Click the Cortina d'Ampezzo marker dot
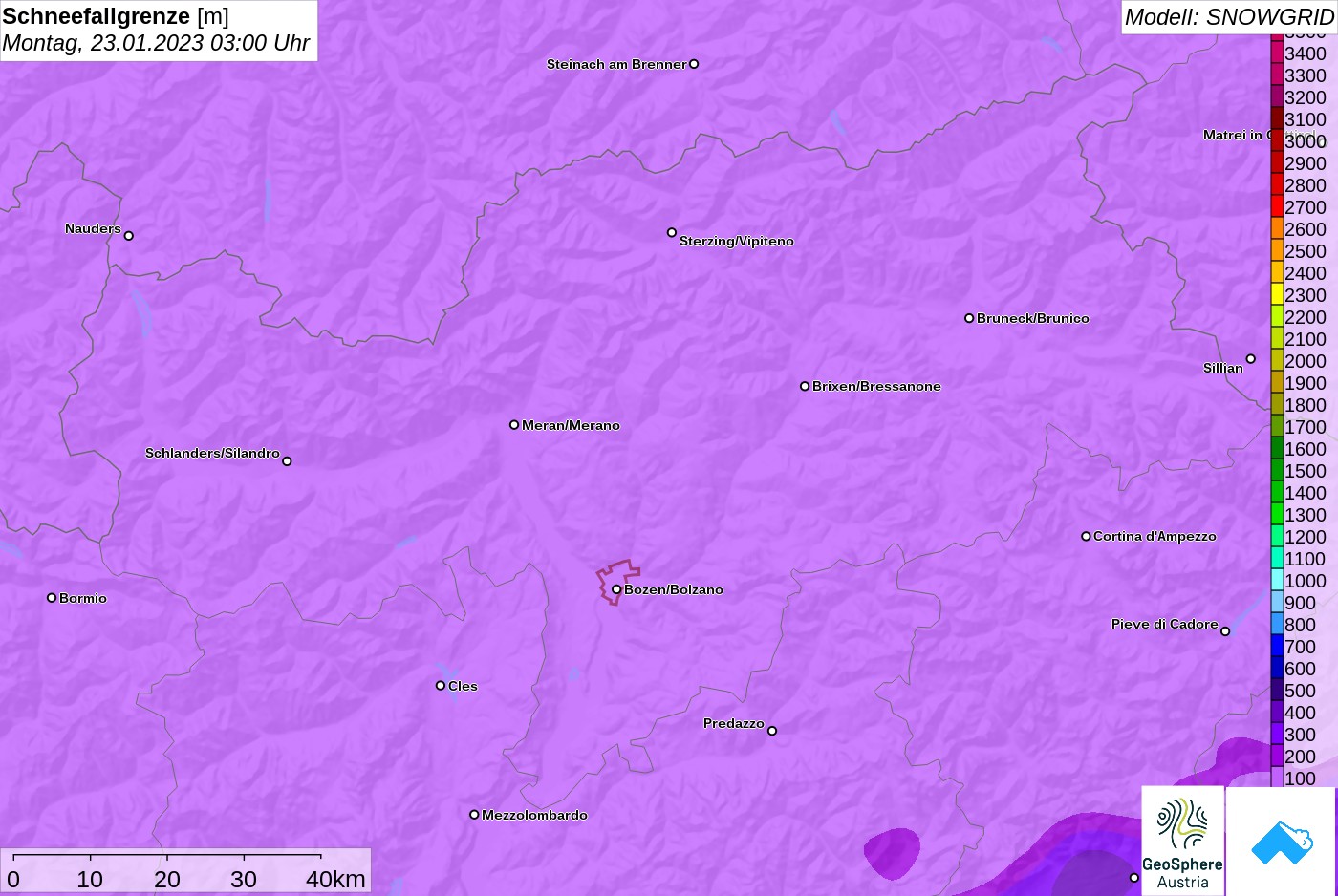This screenshot has height=896, width=1338. [x=1086, y=536]
